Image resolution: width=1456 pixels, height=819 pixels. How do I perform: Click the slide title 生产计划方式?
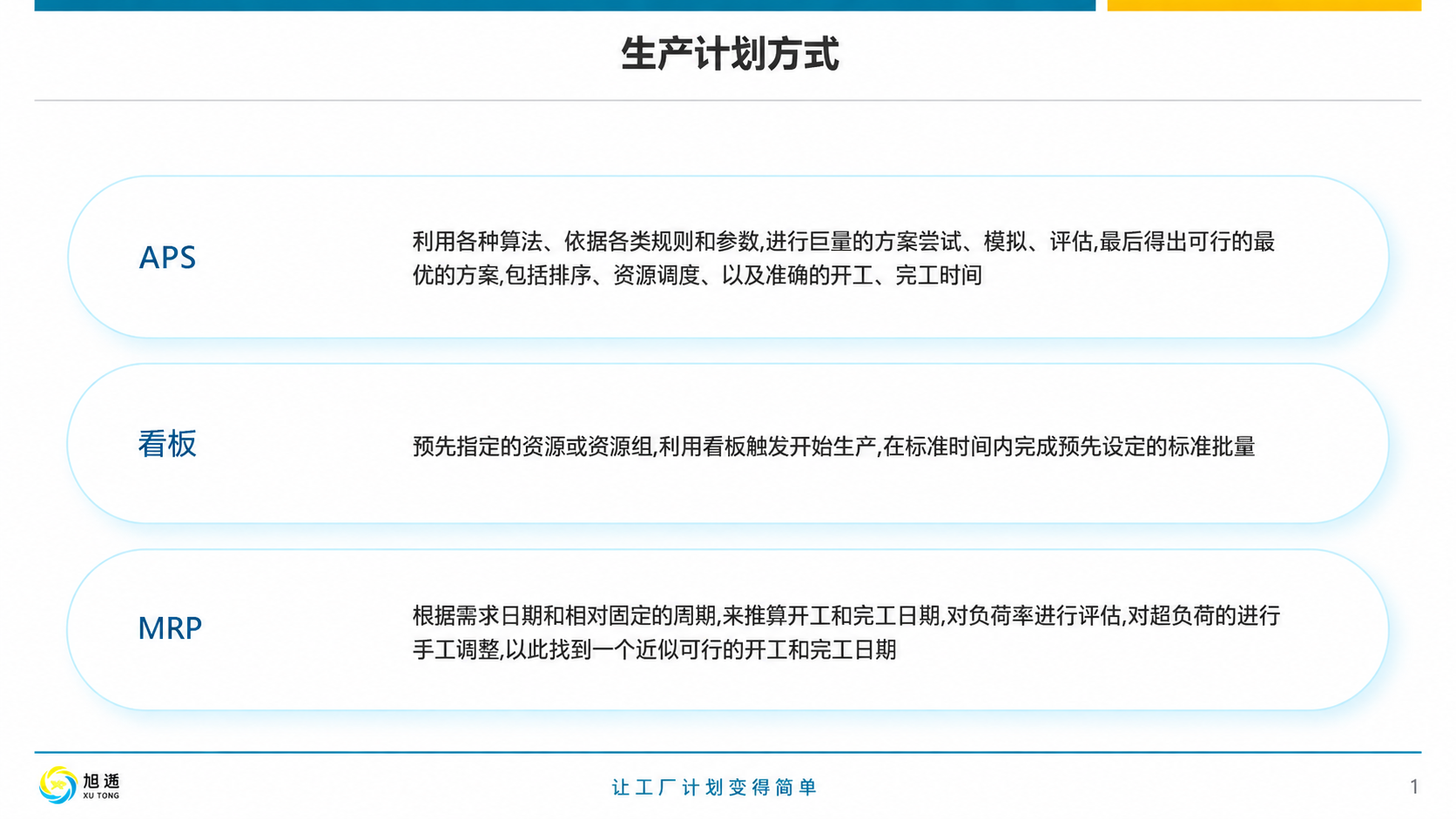click(730, 54)
